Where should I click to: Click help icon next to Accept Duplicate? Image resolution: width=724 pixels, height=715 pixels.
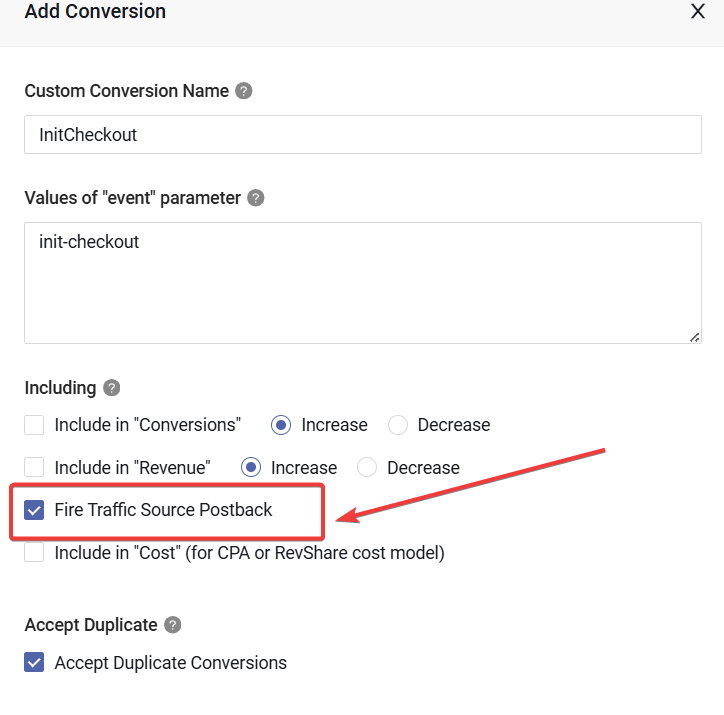click(173, 625)
